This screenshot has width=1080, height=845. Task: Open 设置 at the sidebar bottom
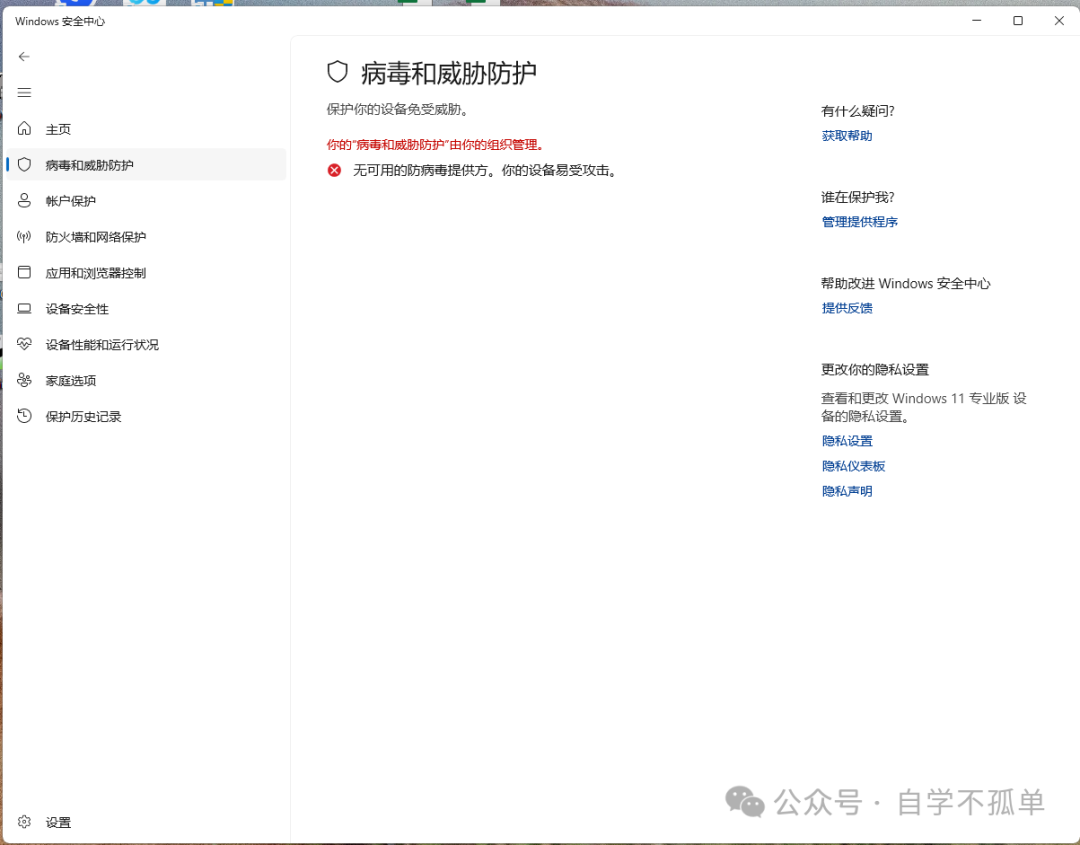click(146, 822)
